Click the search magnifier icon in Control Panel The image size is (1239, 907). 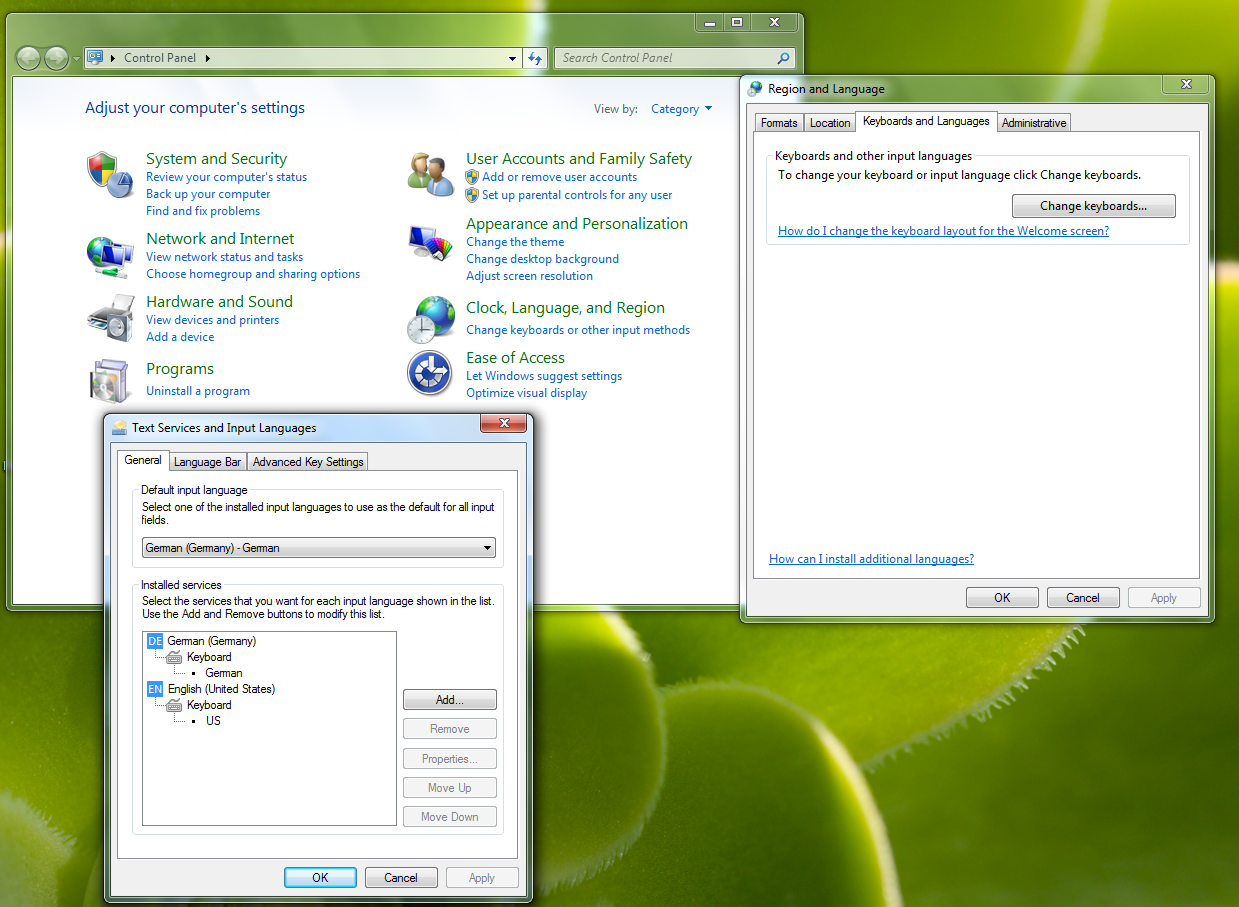click(x=783, y=58)
